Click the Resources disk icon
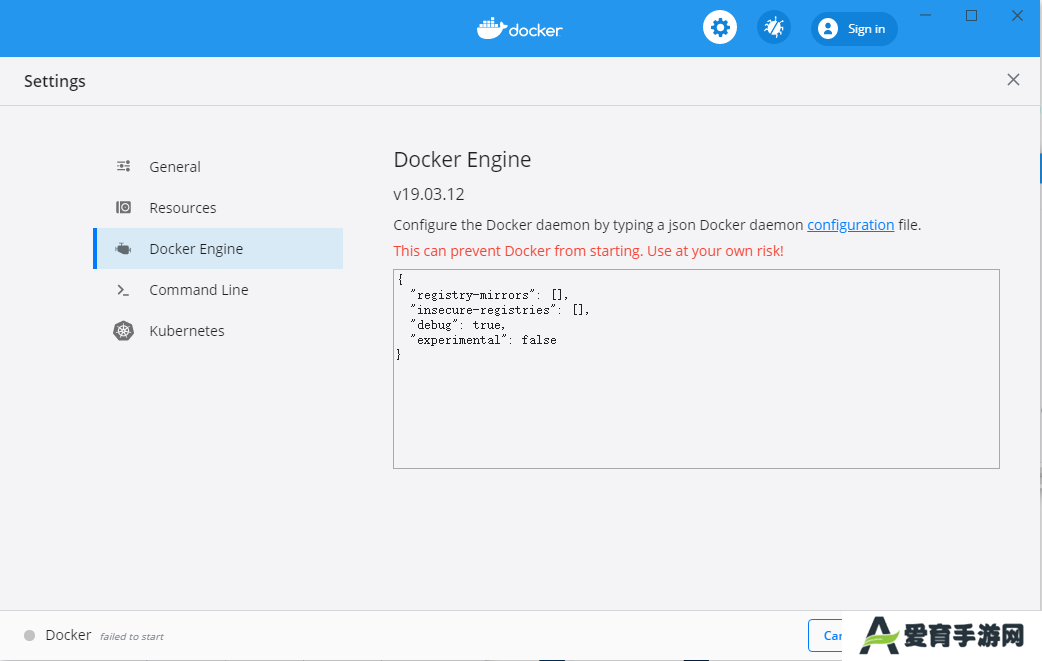Viewport: 1042px width, 661px height. [x=124, y=207]
